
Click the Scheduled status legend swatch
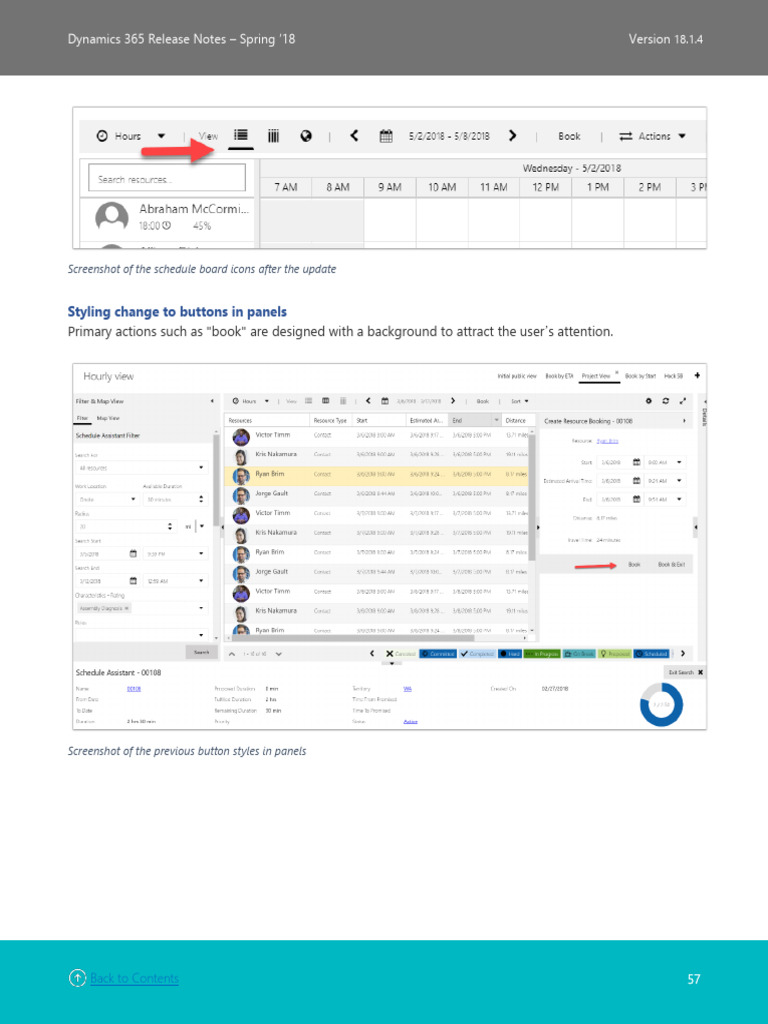652,654
